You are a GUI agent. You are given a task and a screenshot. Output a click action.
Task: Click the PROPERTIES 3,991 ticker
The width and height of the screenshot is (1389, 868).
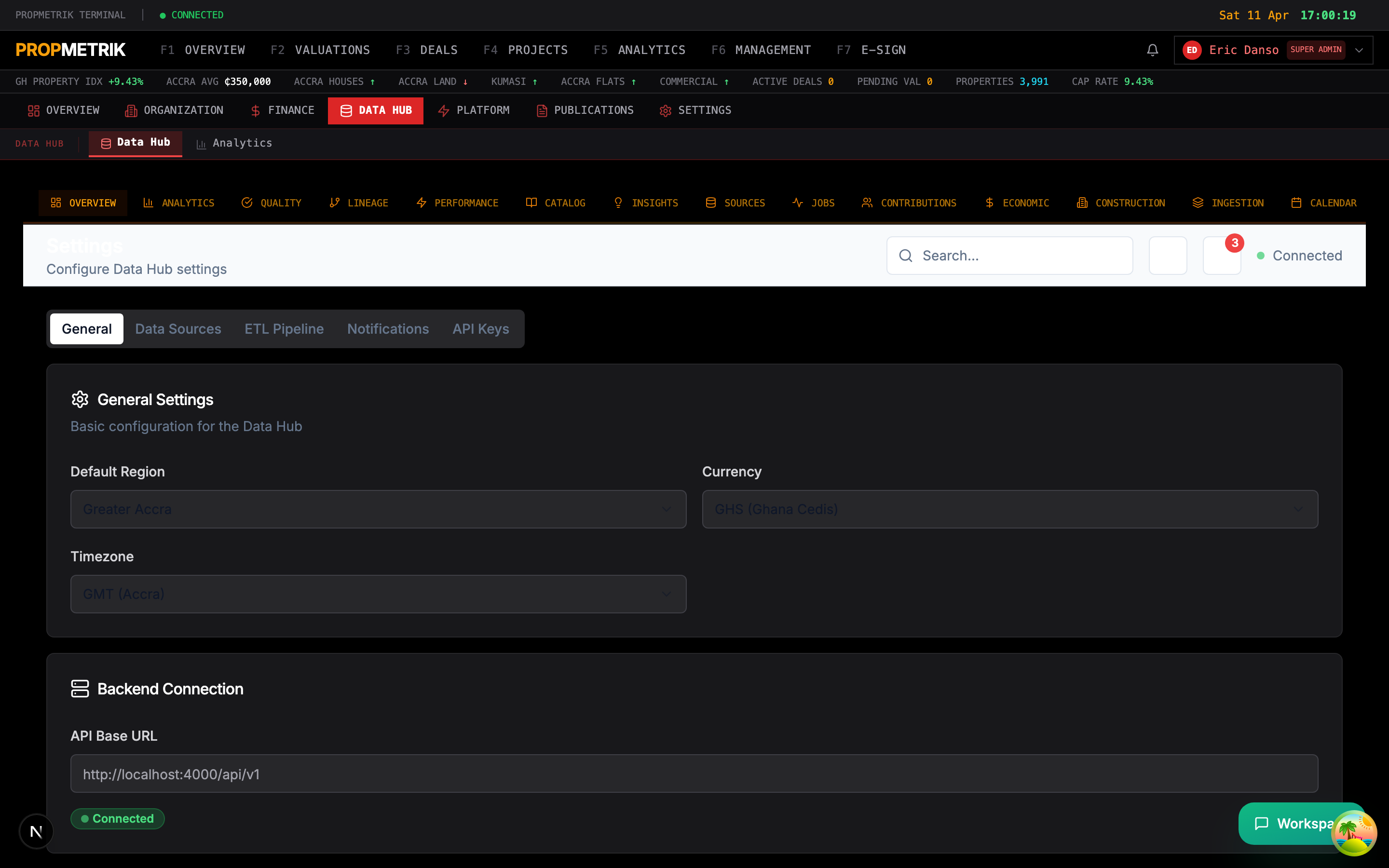(1002, 81)
